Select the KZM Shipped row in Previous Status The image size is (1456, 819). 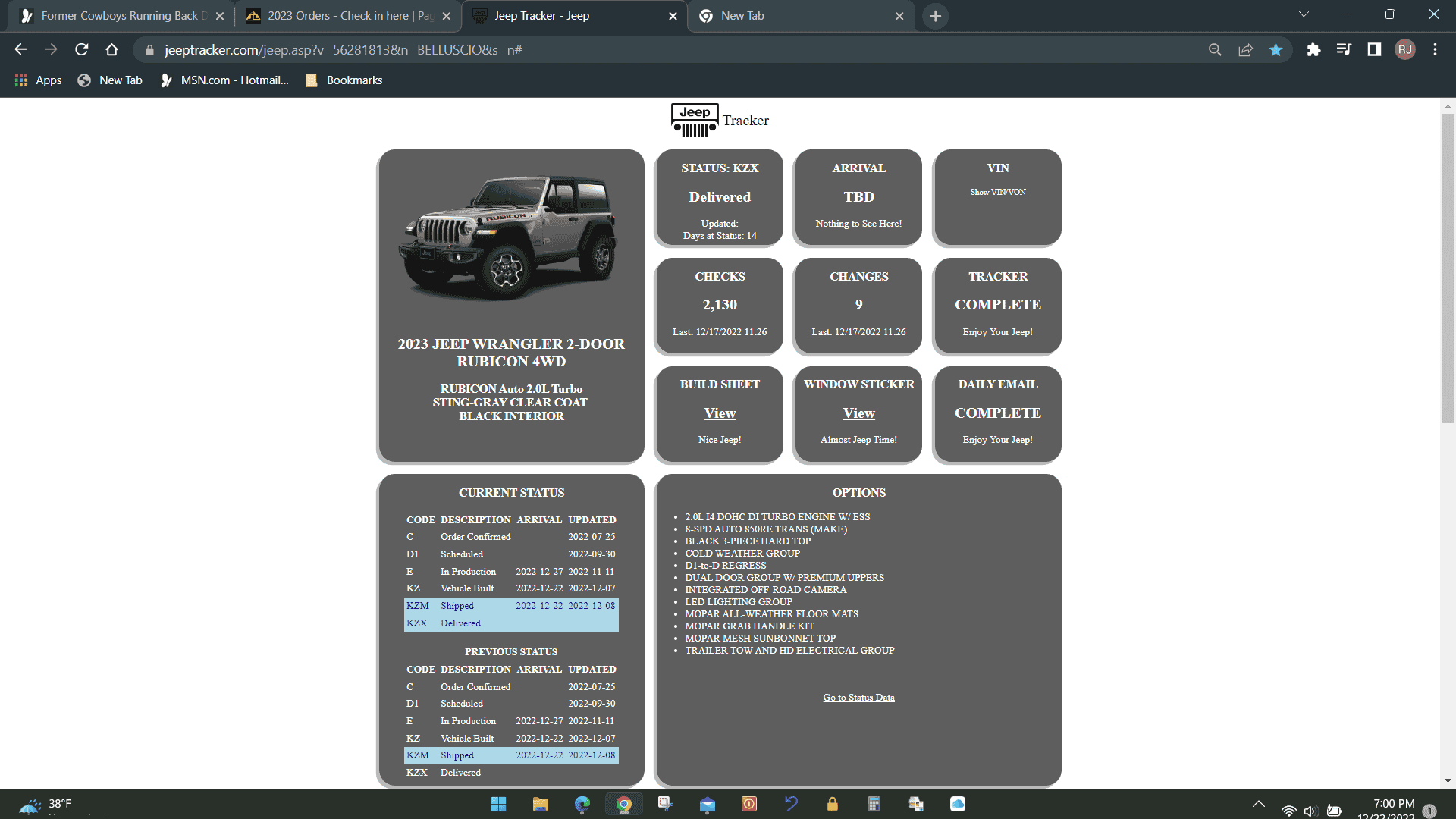tap(511, 755)
